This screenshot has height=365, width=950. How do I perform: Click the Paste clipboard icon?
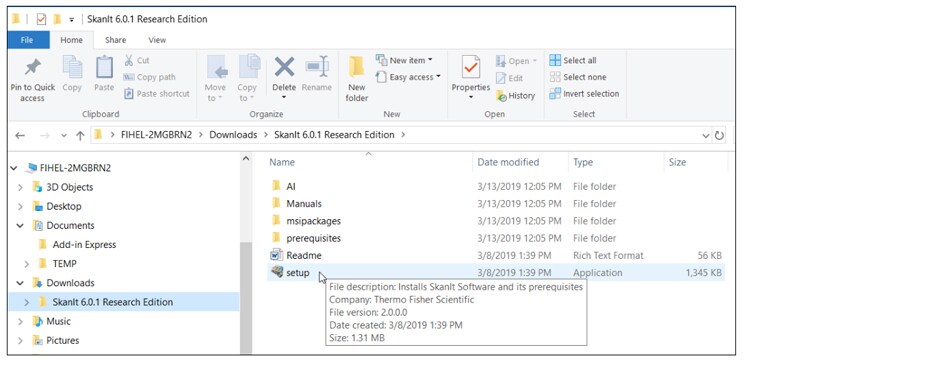point(104,67)
